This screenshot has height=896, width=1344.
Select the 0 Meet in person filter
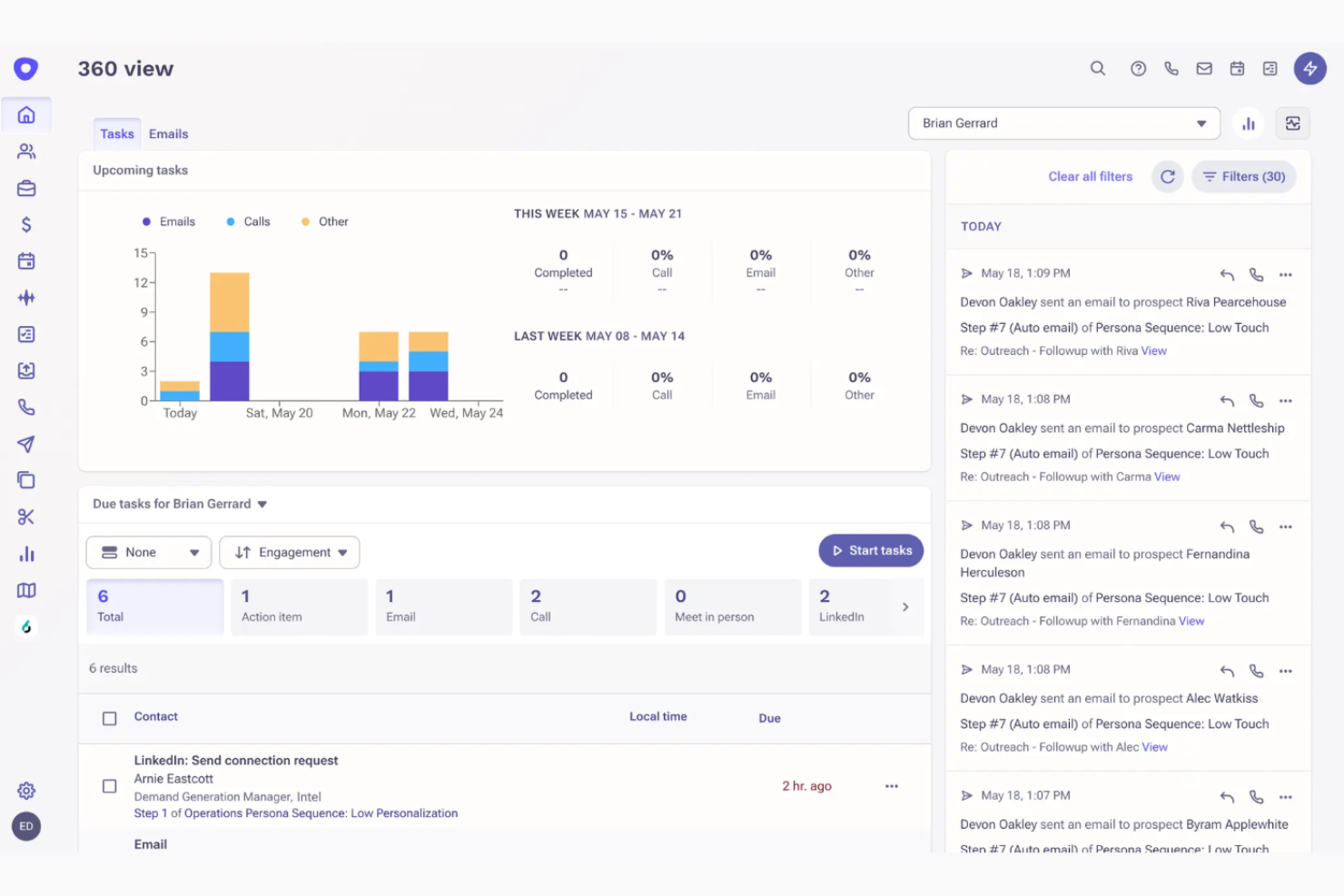pos(733,606)
